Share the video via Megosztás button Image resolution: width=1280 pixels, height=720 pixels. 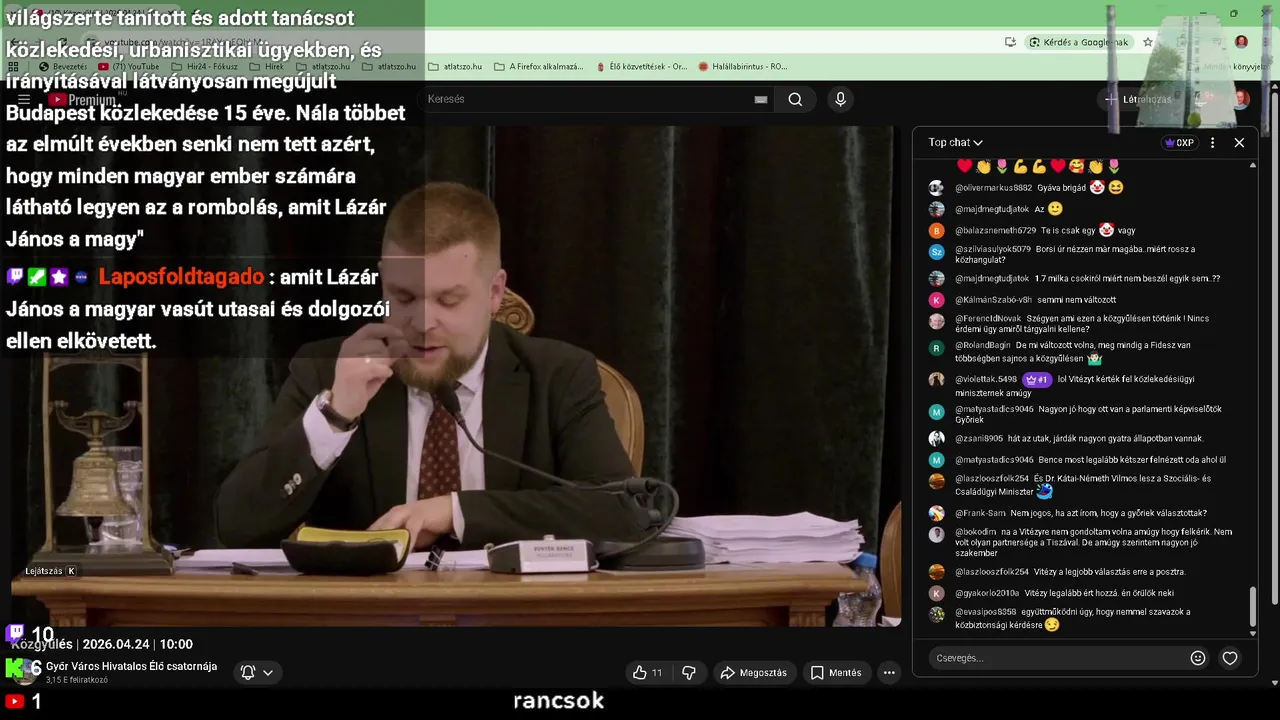(753, 673)
